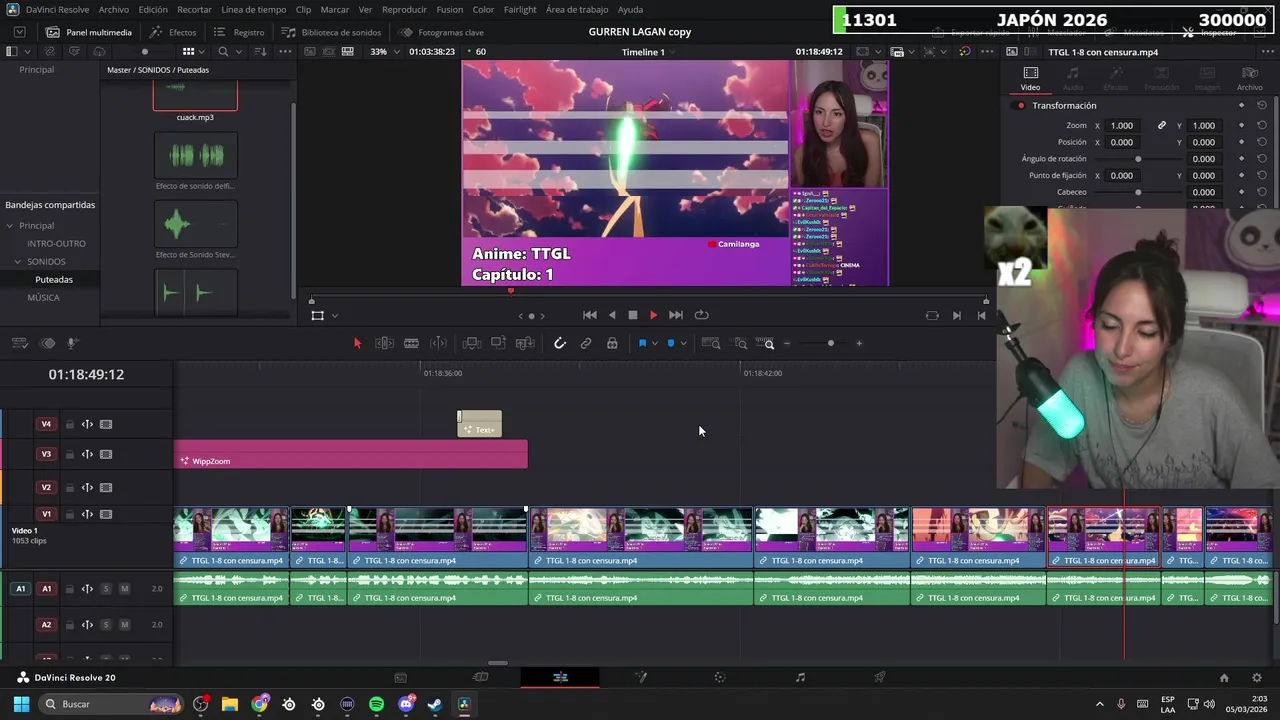Click the timeline zoom minus button
1280x720 pixels.
[787, 343]
